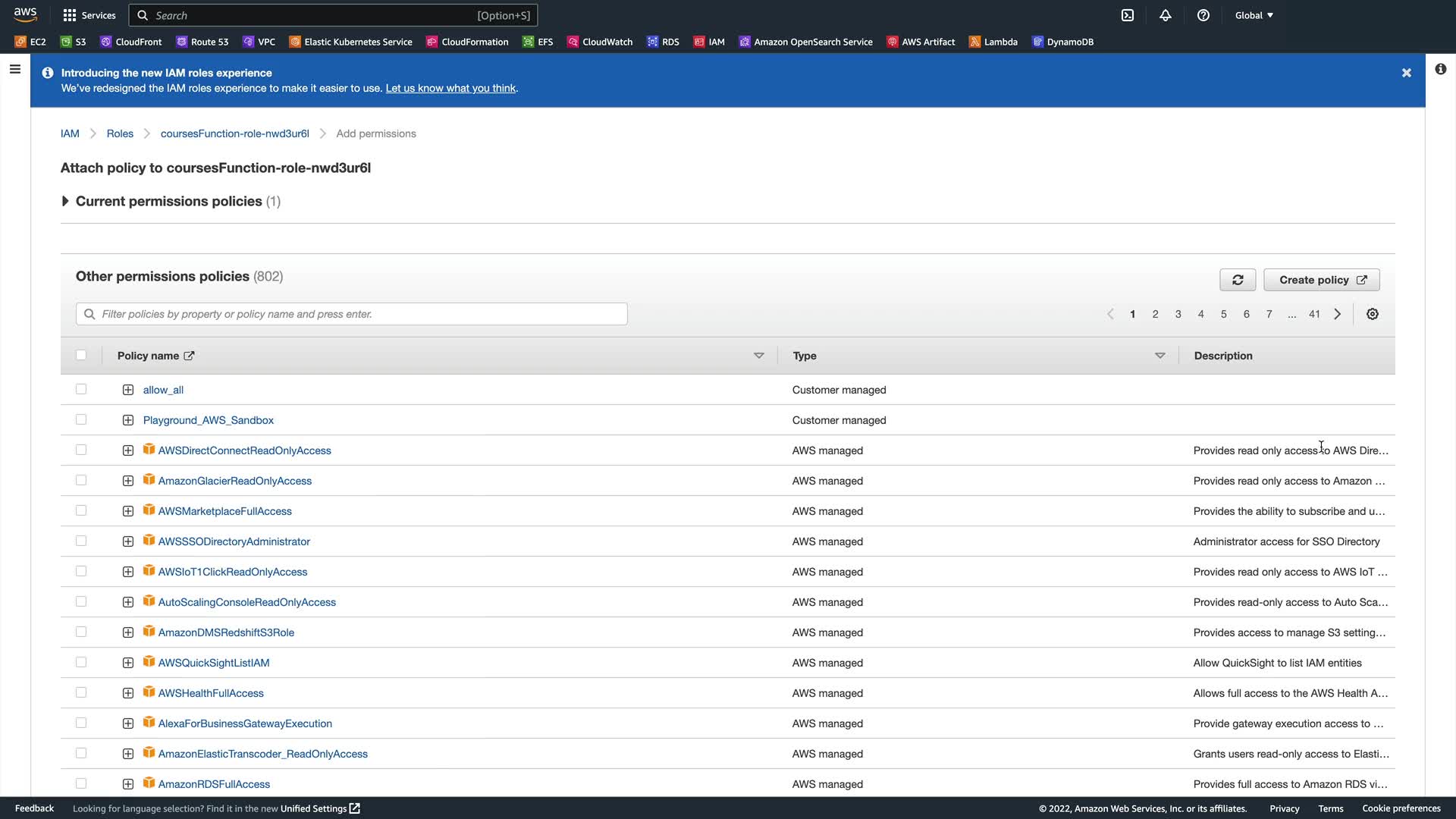Click the Roles breadcrumb
This screenshot has width=1456, height=819.
point(120,133)
